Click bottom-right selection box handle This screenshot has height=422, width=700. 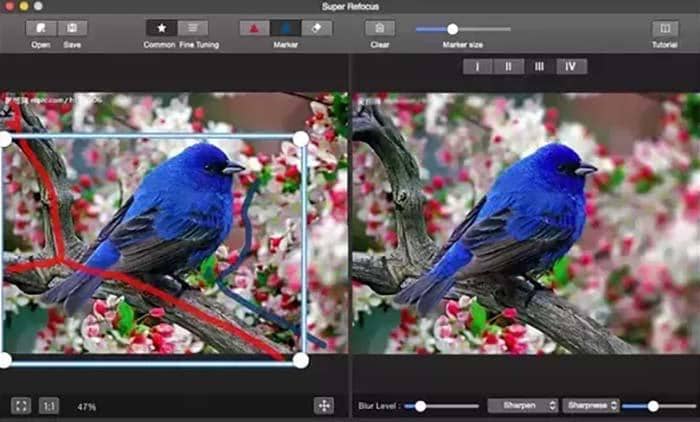[x=301, y=360]
